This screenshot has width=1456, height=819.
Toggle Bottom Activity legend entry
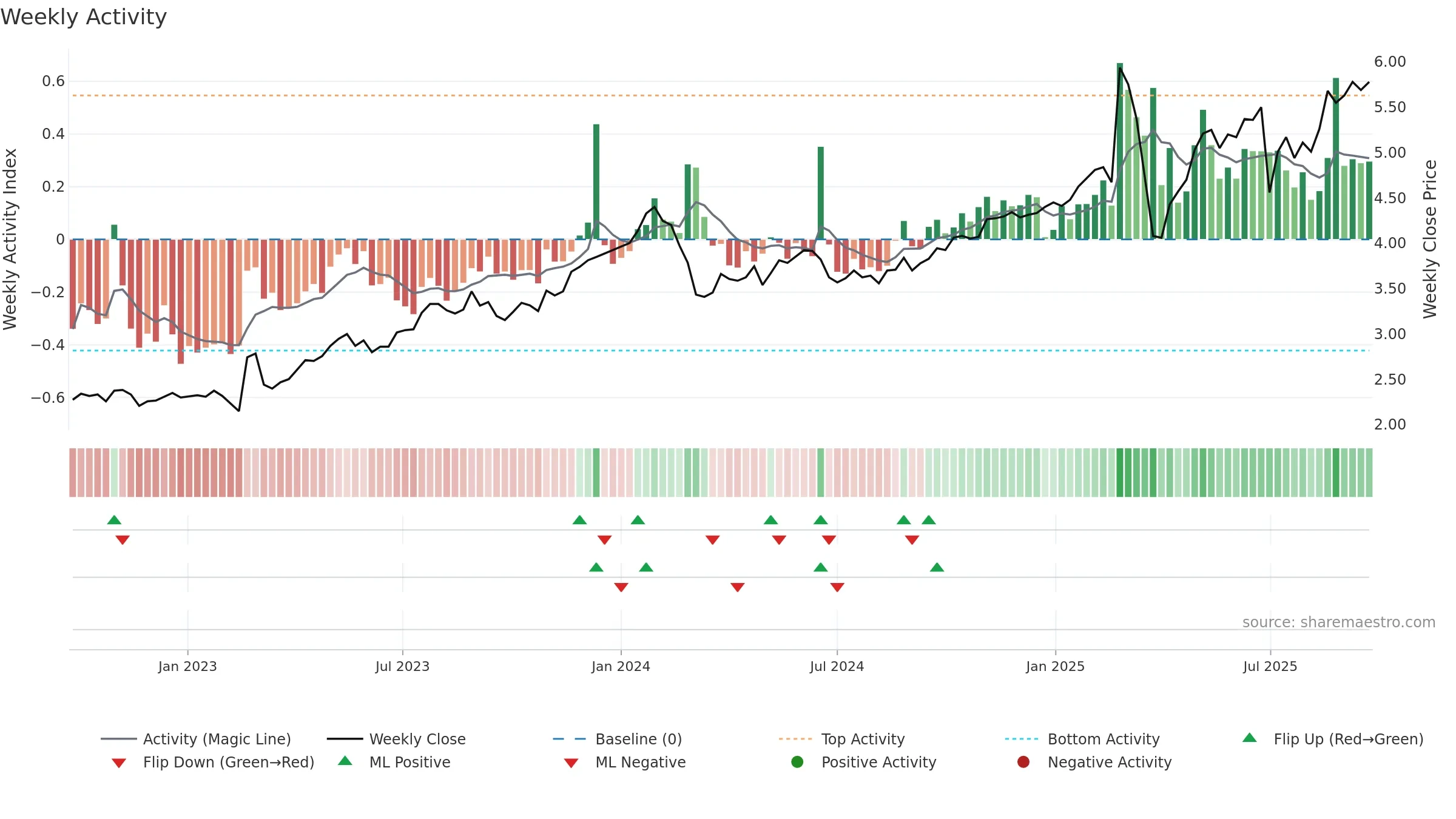[x=1082, y=739]
